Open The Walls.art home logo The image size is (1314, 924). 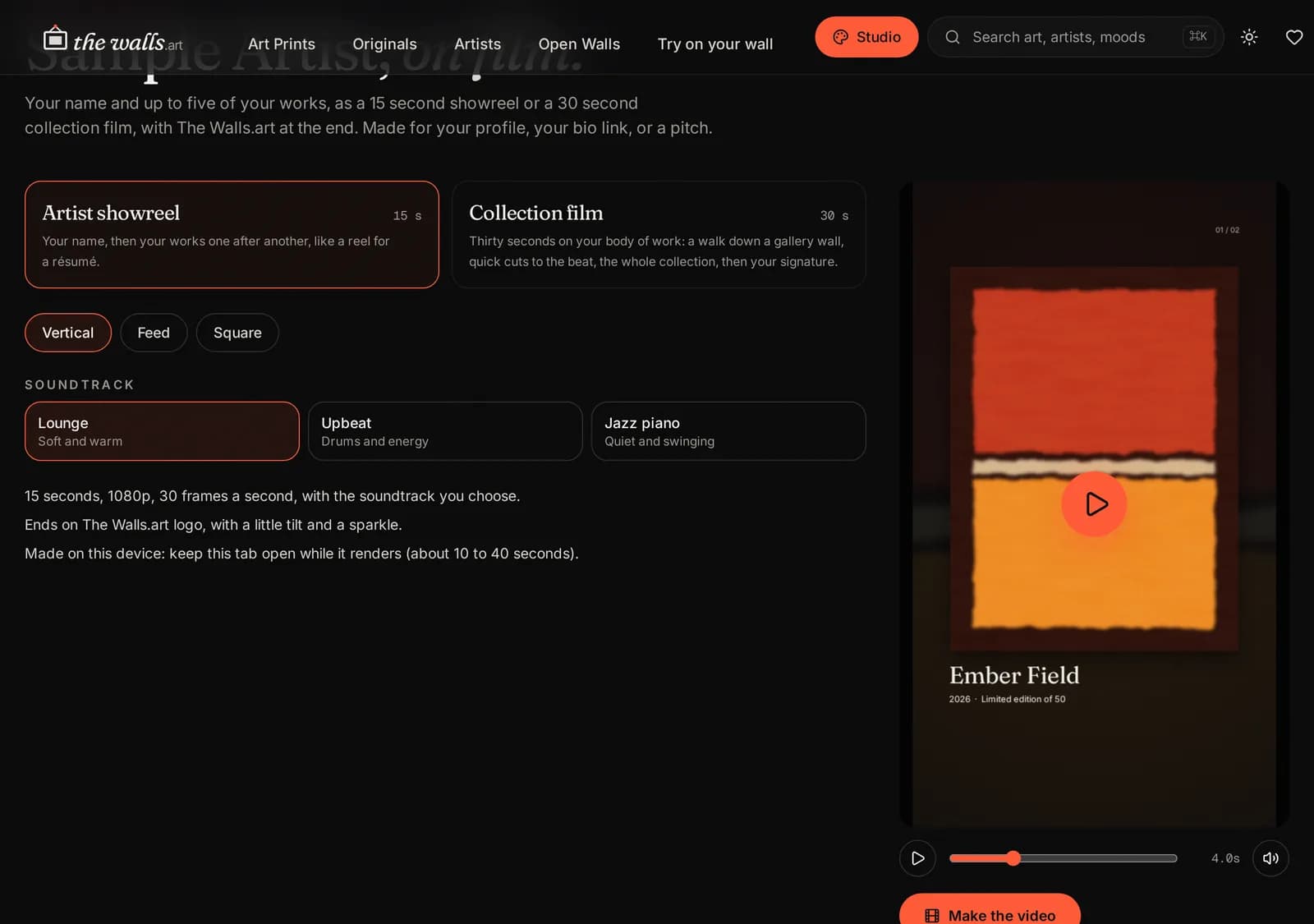click(113, 39)
